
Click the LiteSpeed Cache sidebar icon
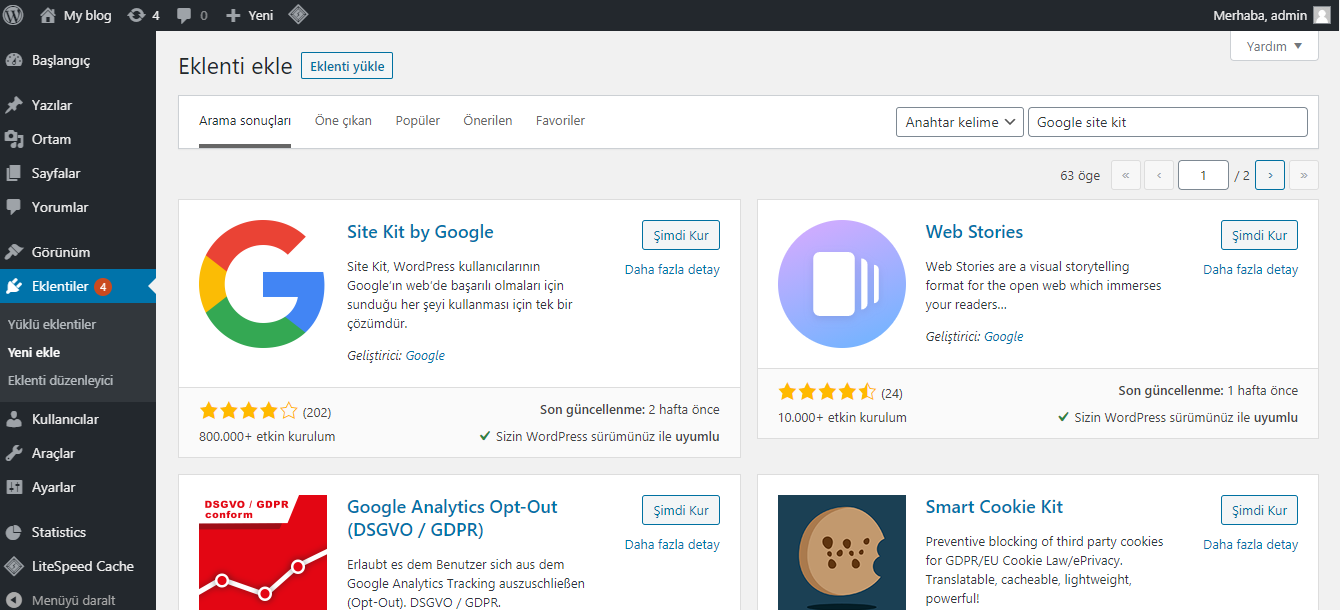14,566
